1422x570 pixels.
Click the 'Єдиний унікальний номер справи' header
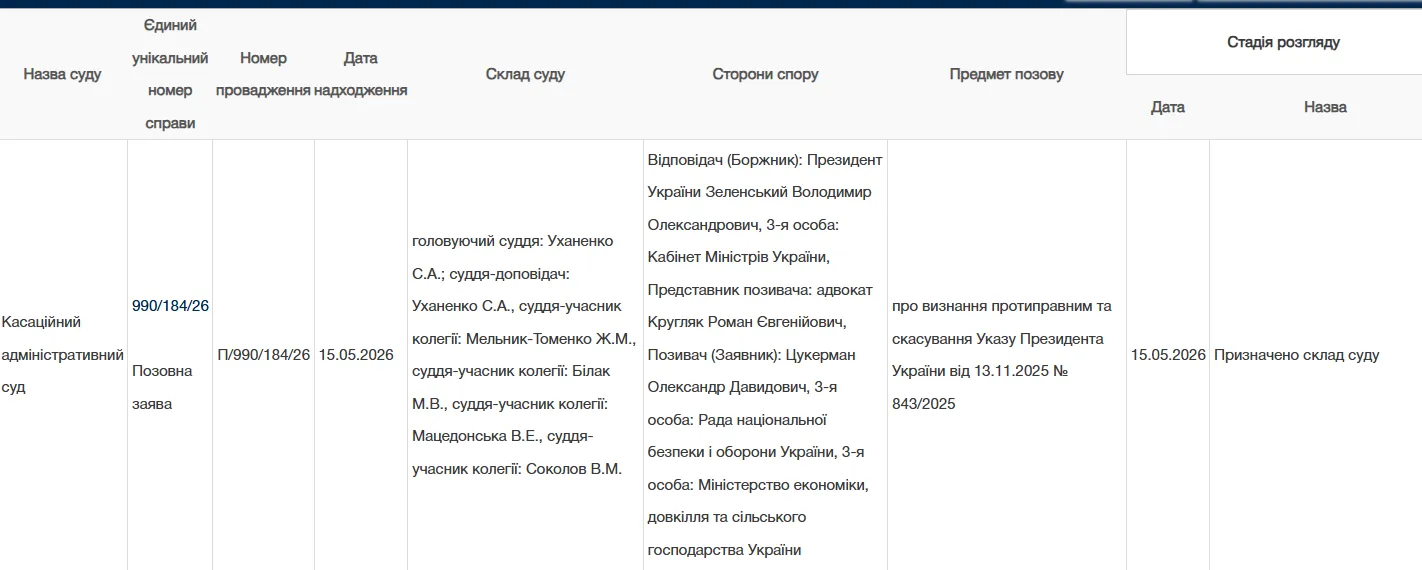pyautogui.click(x=170, y=74)
